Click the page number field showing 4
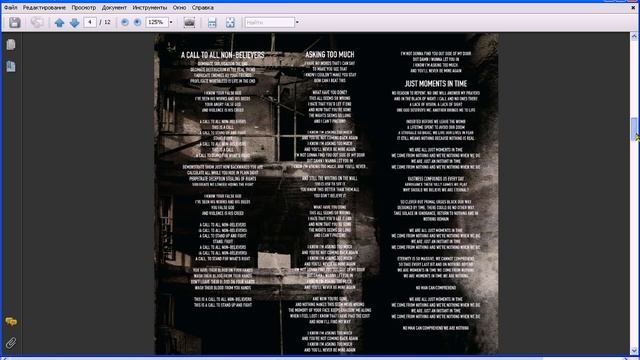The width and height of the screenshot is (640, 360). [x=90, y=22]
